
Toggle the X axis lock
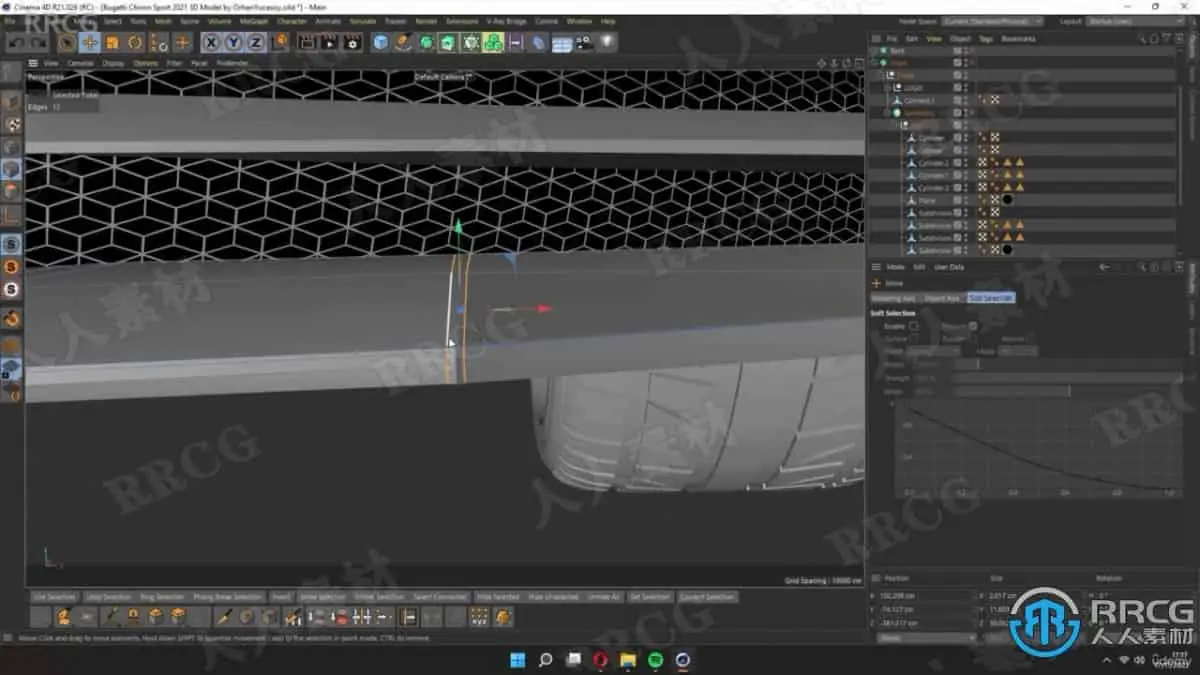[x=211, y=42]
